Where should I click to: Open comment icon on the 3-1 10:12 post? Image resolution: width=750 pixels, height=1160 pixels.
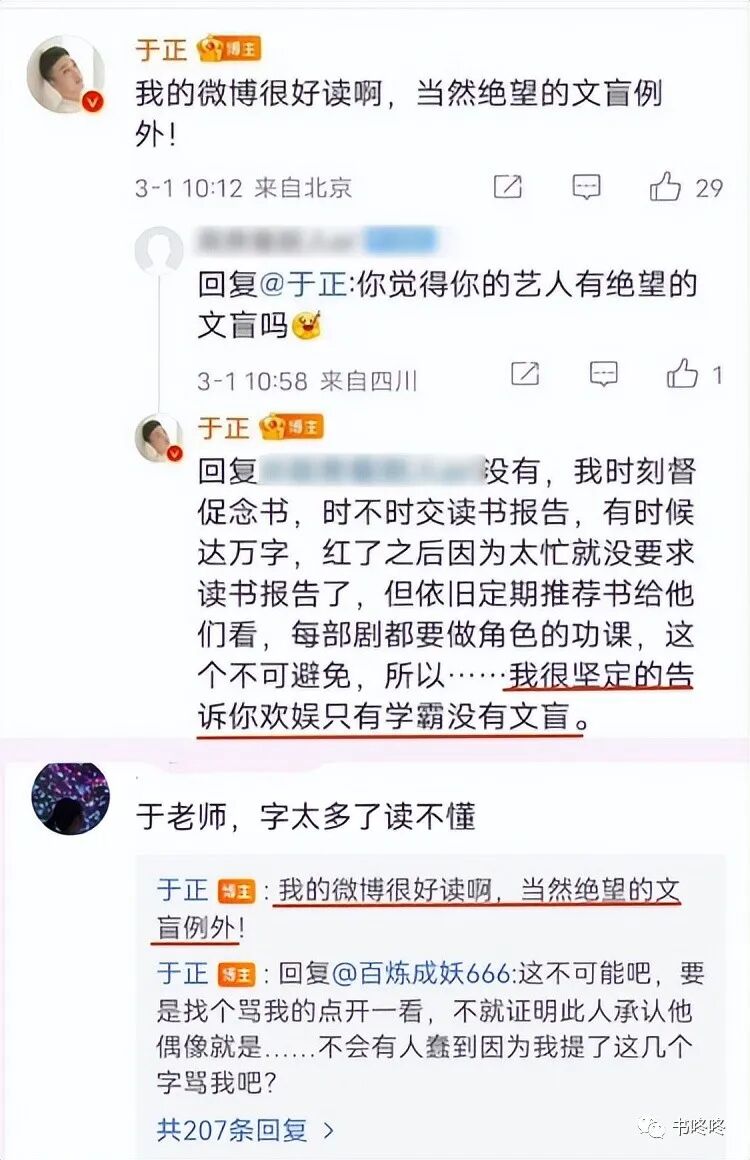(x=586, y=186)
